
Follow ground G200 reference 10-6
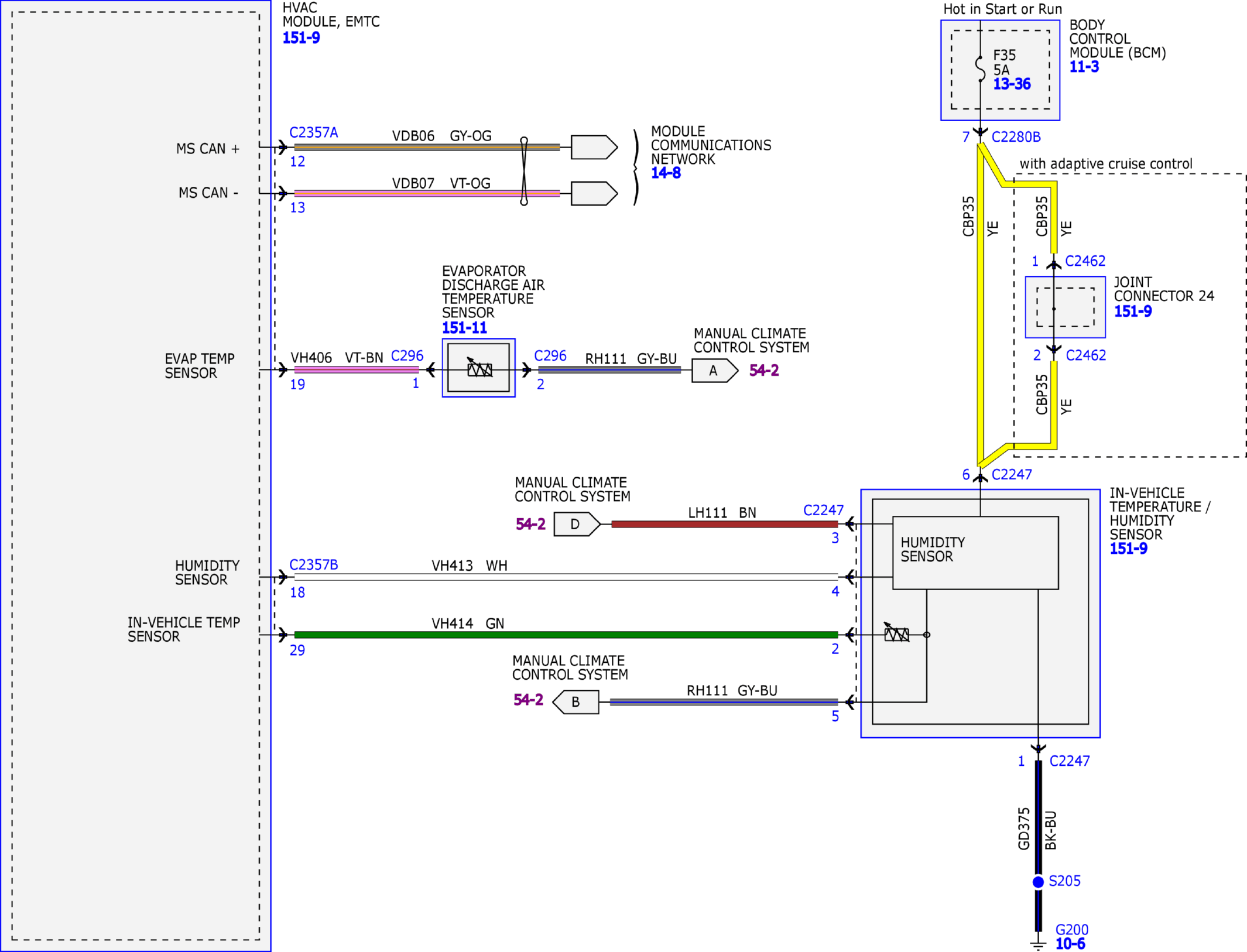coord(1070,944)
